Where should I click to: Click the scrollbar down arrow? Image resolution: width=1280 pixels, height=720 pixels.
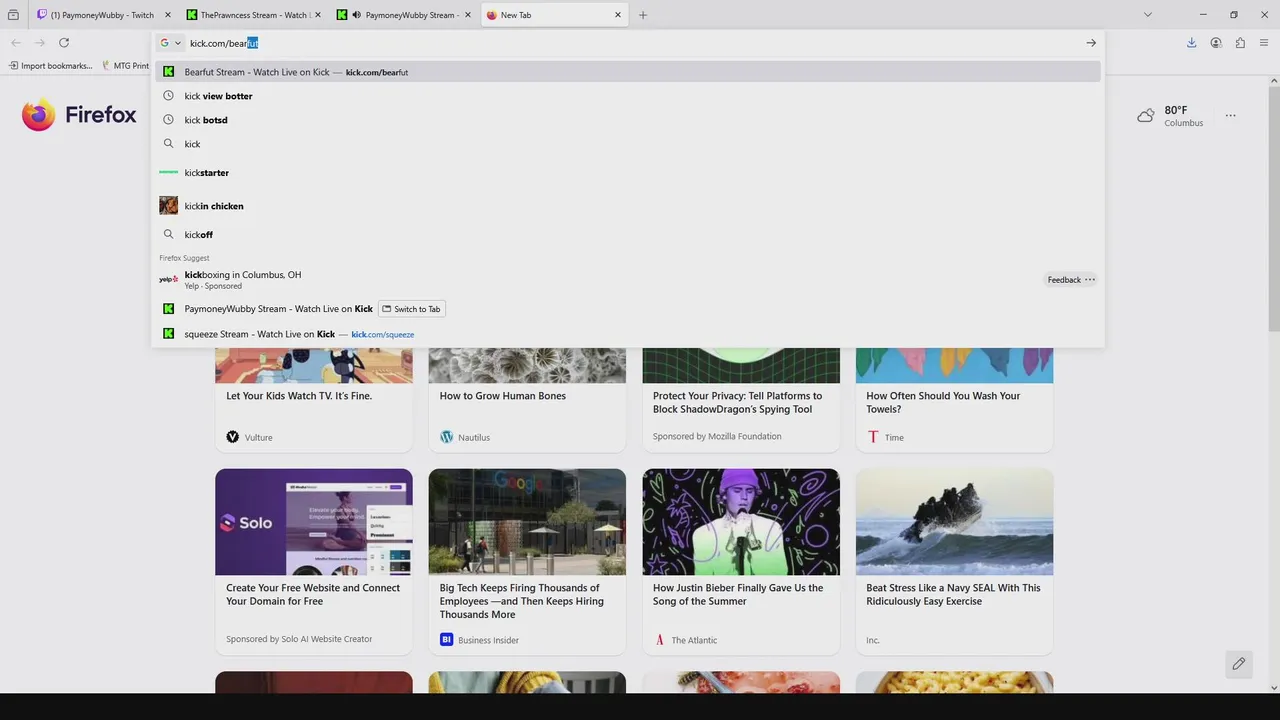pyautogui.click(x=1273, y=688)
